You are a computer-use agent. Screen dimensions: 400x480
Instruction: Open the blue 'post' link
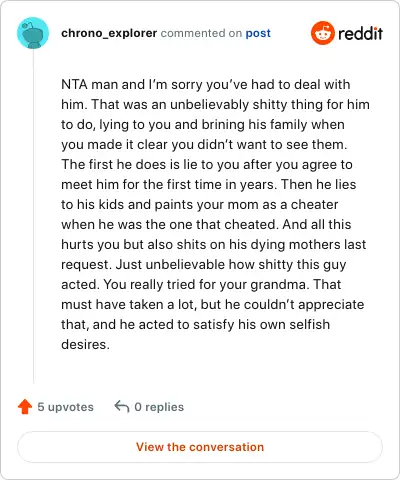point(258,33)
